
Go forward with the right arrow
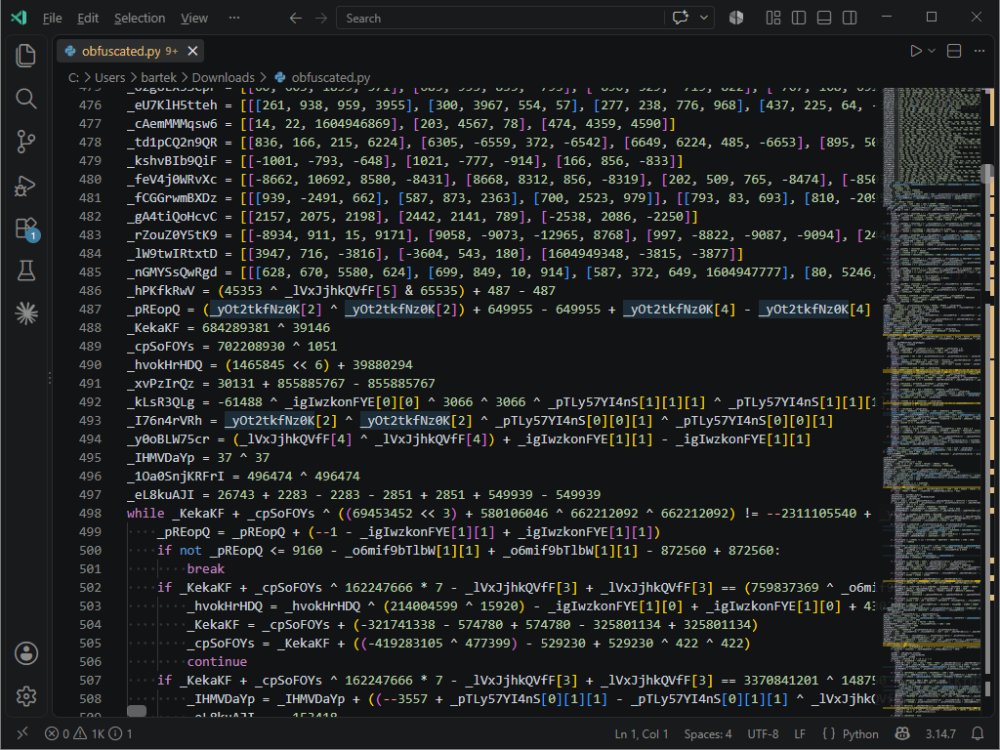[x=321, y=18]
